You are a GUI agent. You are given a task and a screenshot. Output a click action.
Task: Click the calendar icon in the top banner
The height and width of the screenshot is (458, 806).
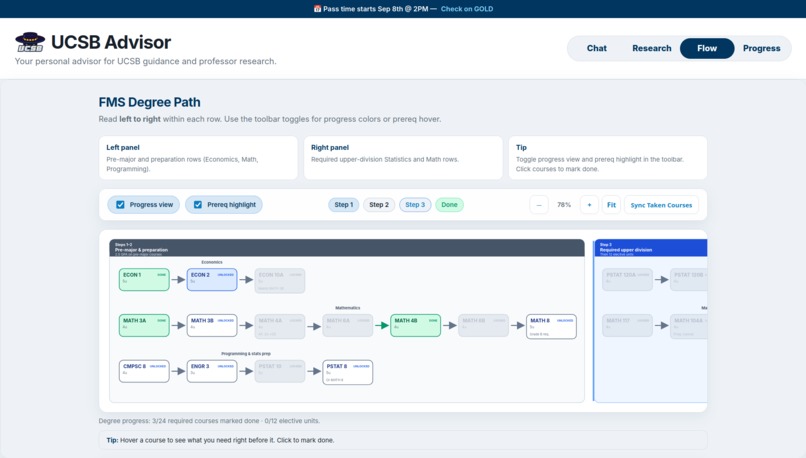coord(317,9)
